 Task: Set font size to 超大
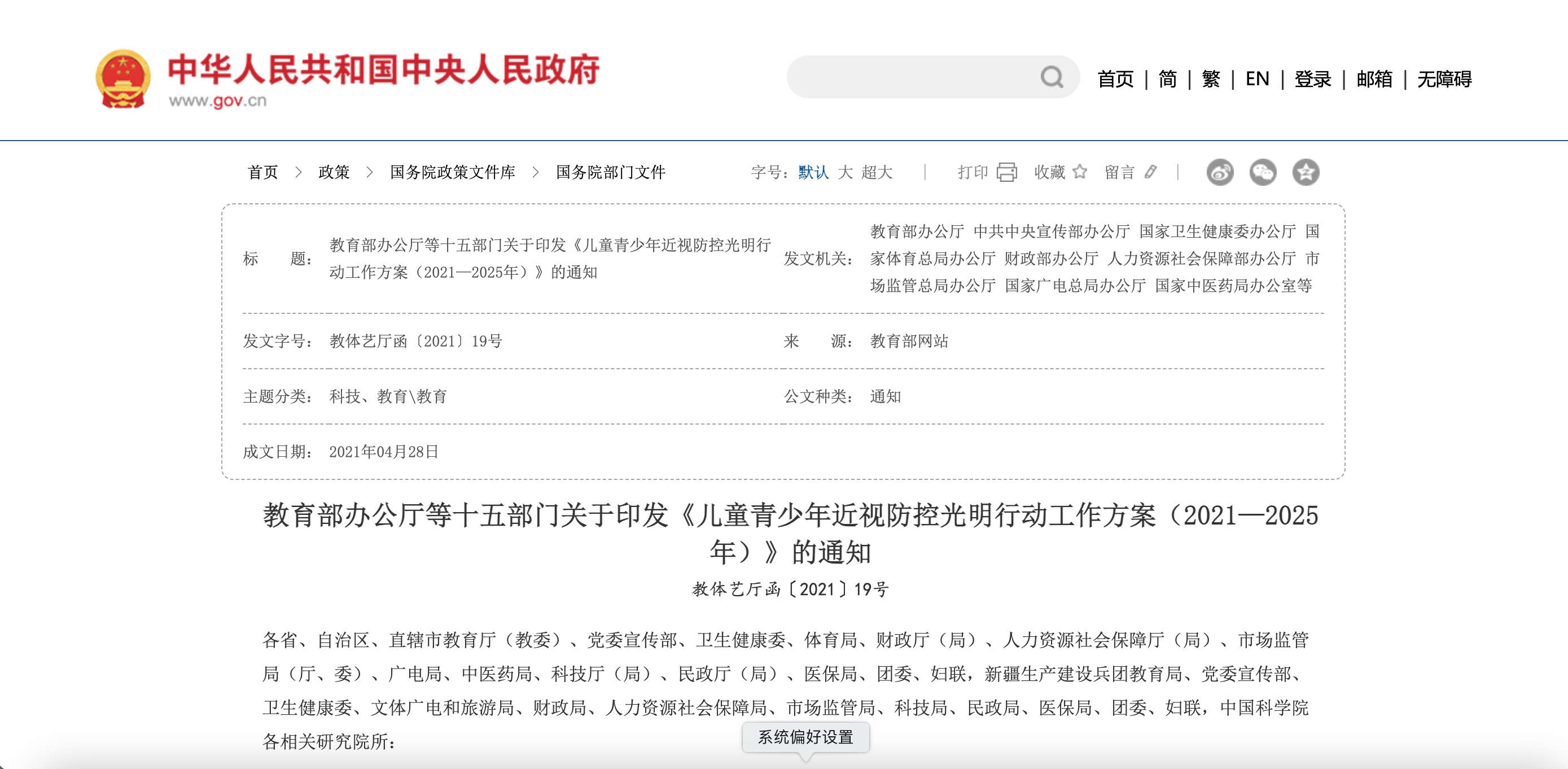tap(877, 172)
